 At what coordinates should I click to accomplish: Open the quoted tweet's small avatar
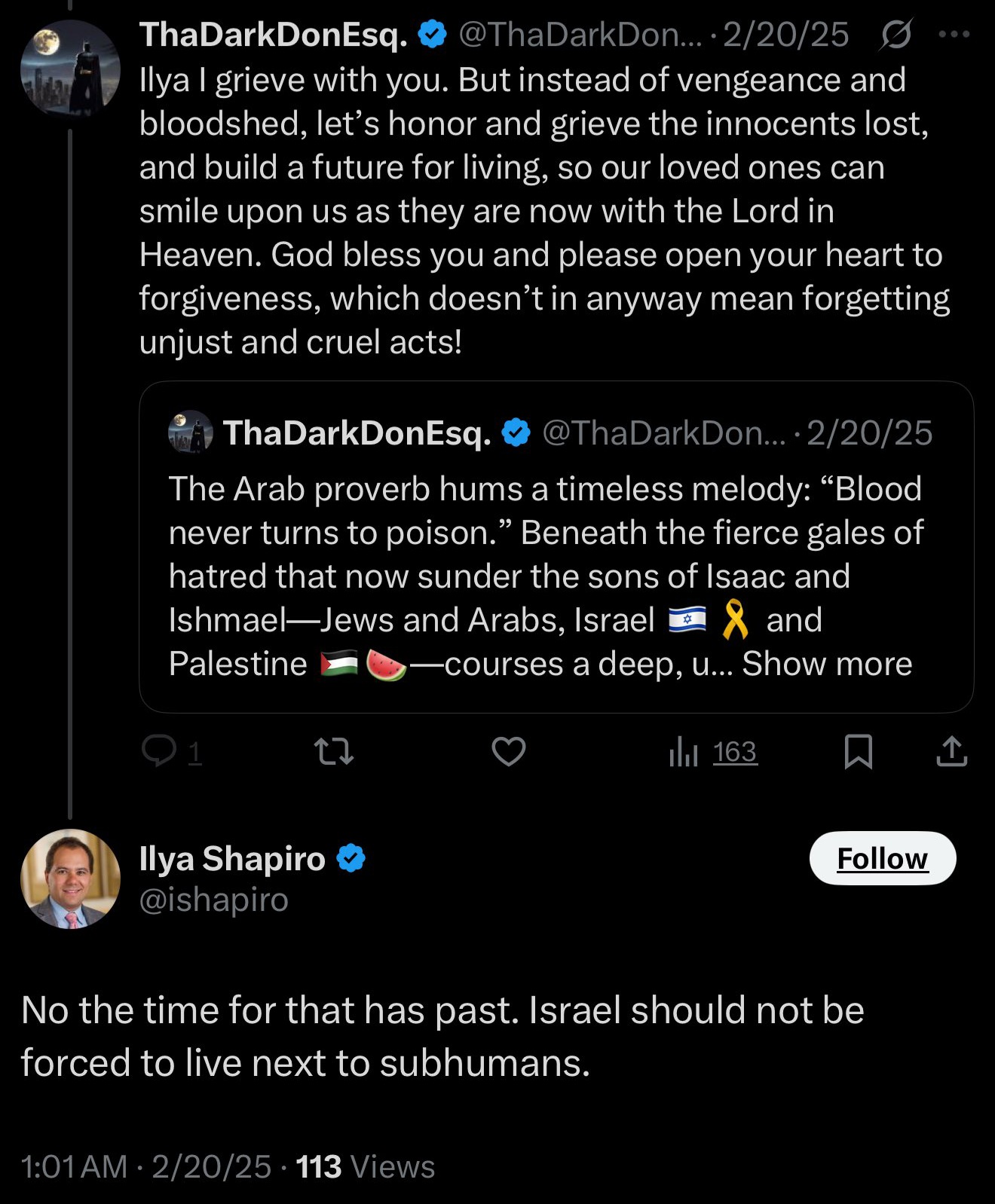tap(191, 432)
